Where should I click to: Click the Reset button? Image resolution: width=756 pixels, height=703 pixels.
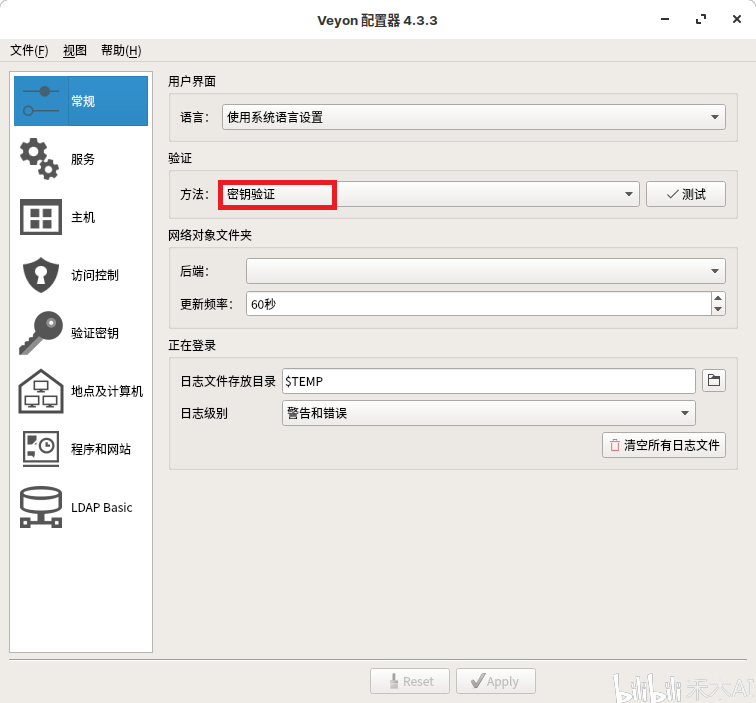410,681
